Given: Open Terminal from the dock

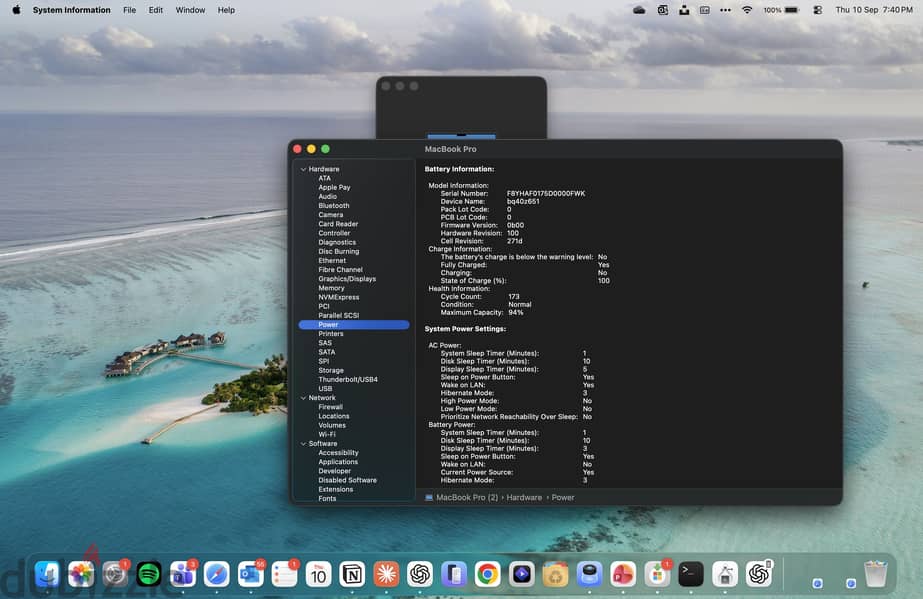Looking at the screenshot, I should 691,574.
